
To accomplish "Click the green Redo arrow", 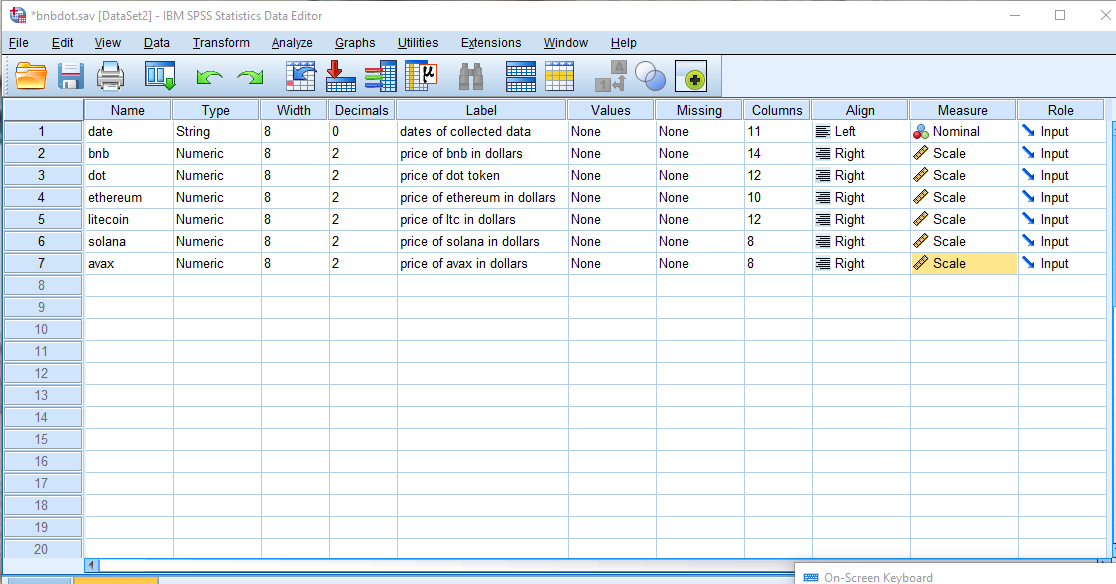I will [x=250, y=77].
